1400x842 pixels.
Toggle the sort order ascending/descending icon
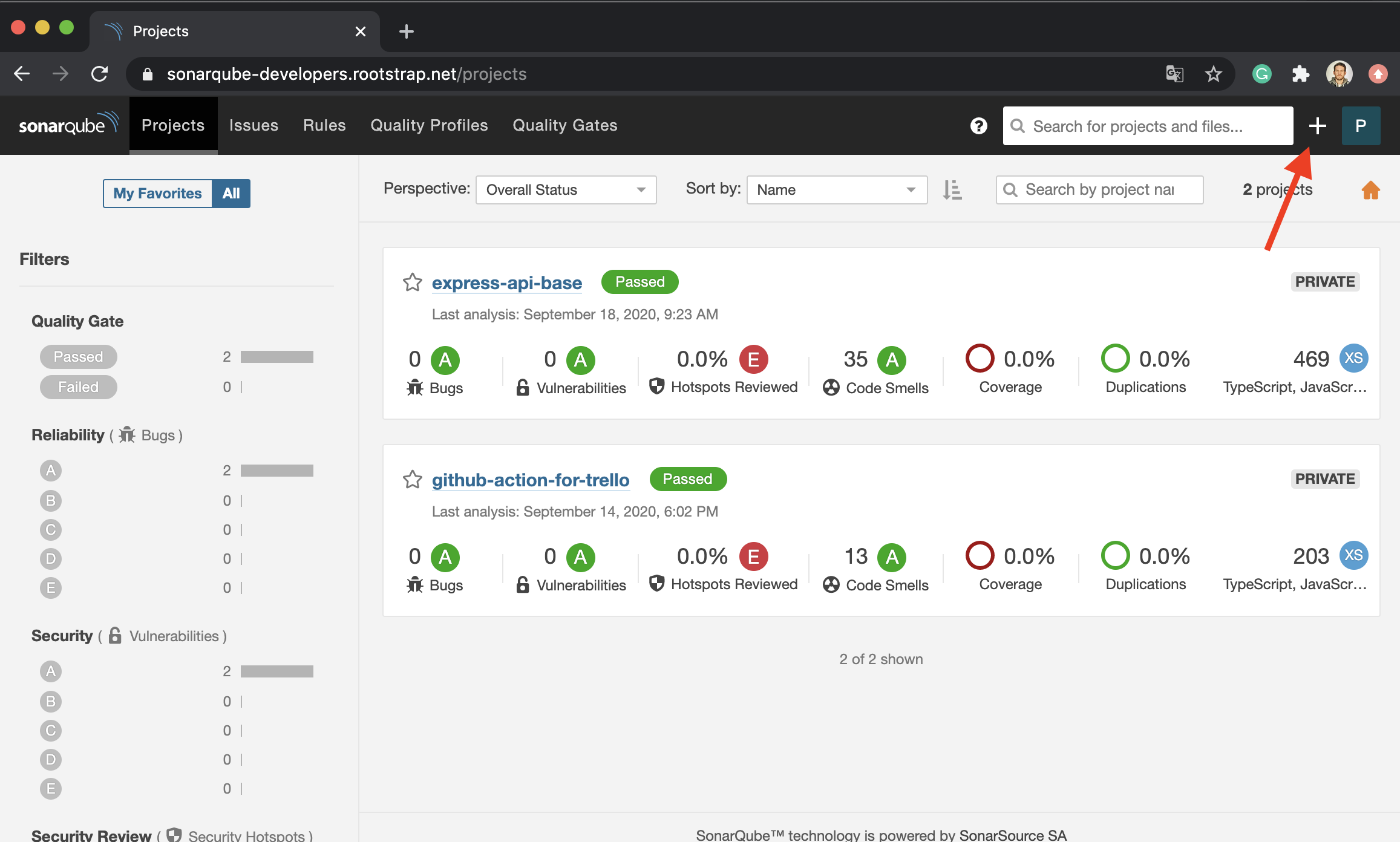tap(952, 190)
